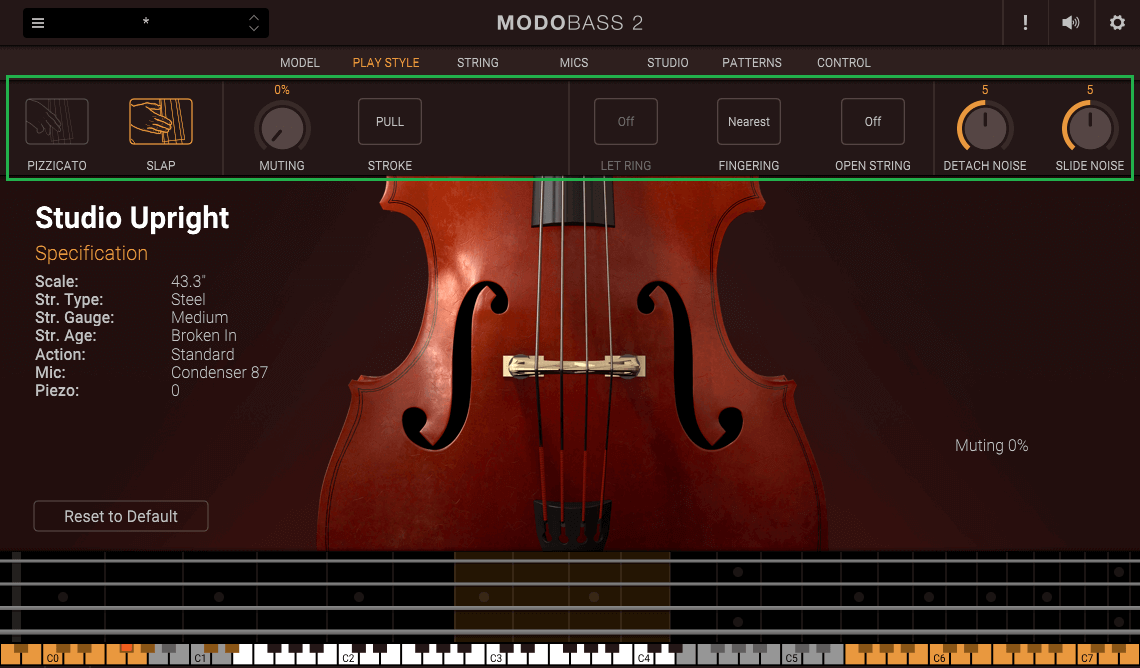Click the Specification heading
1140x668 pixels.
92,253
